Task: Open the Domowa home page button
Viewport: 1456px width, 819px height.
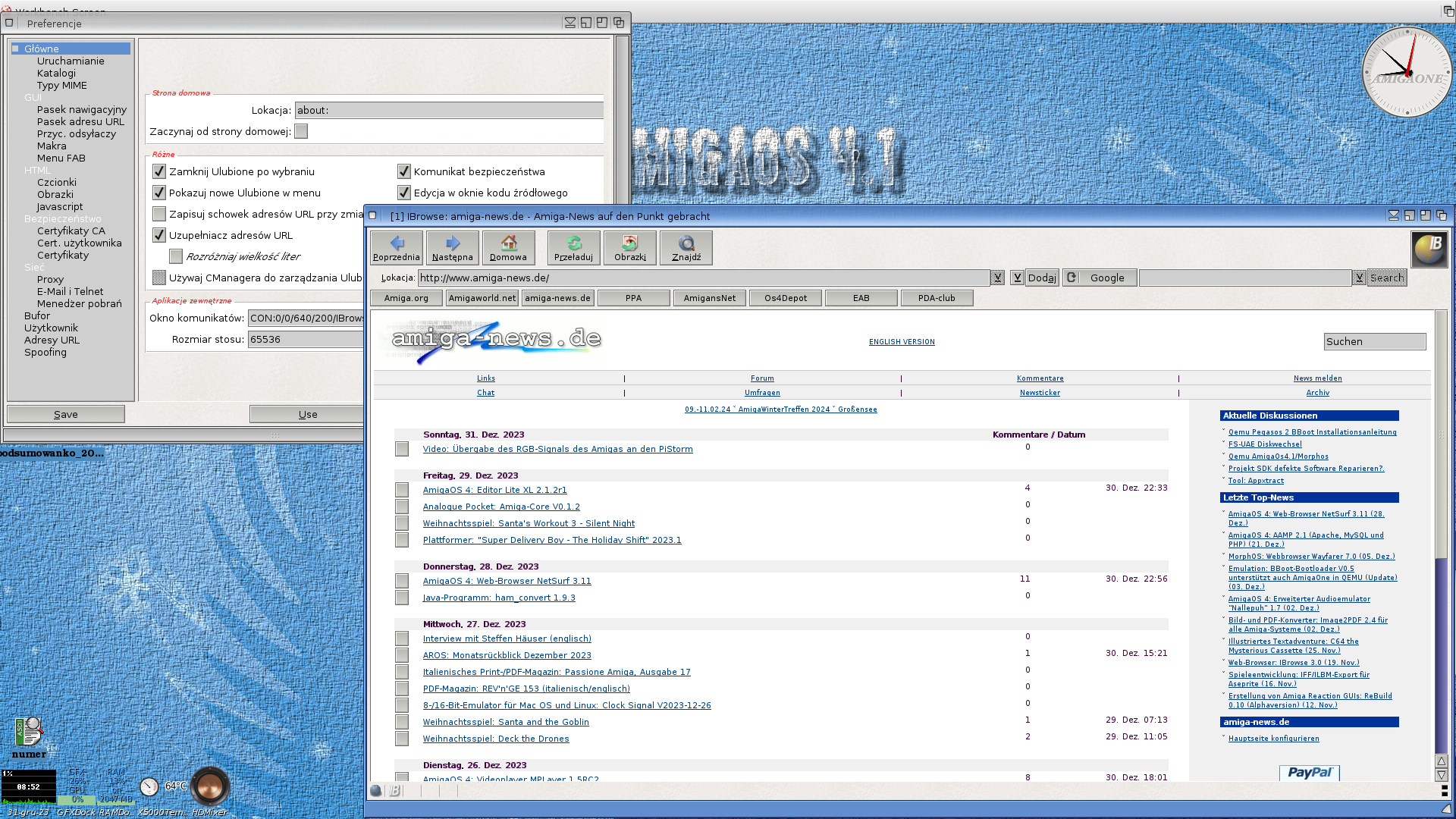Action: coord(508,248)
